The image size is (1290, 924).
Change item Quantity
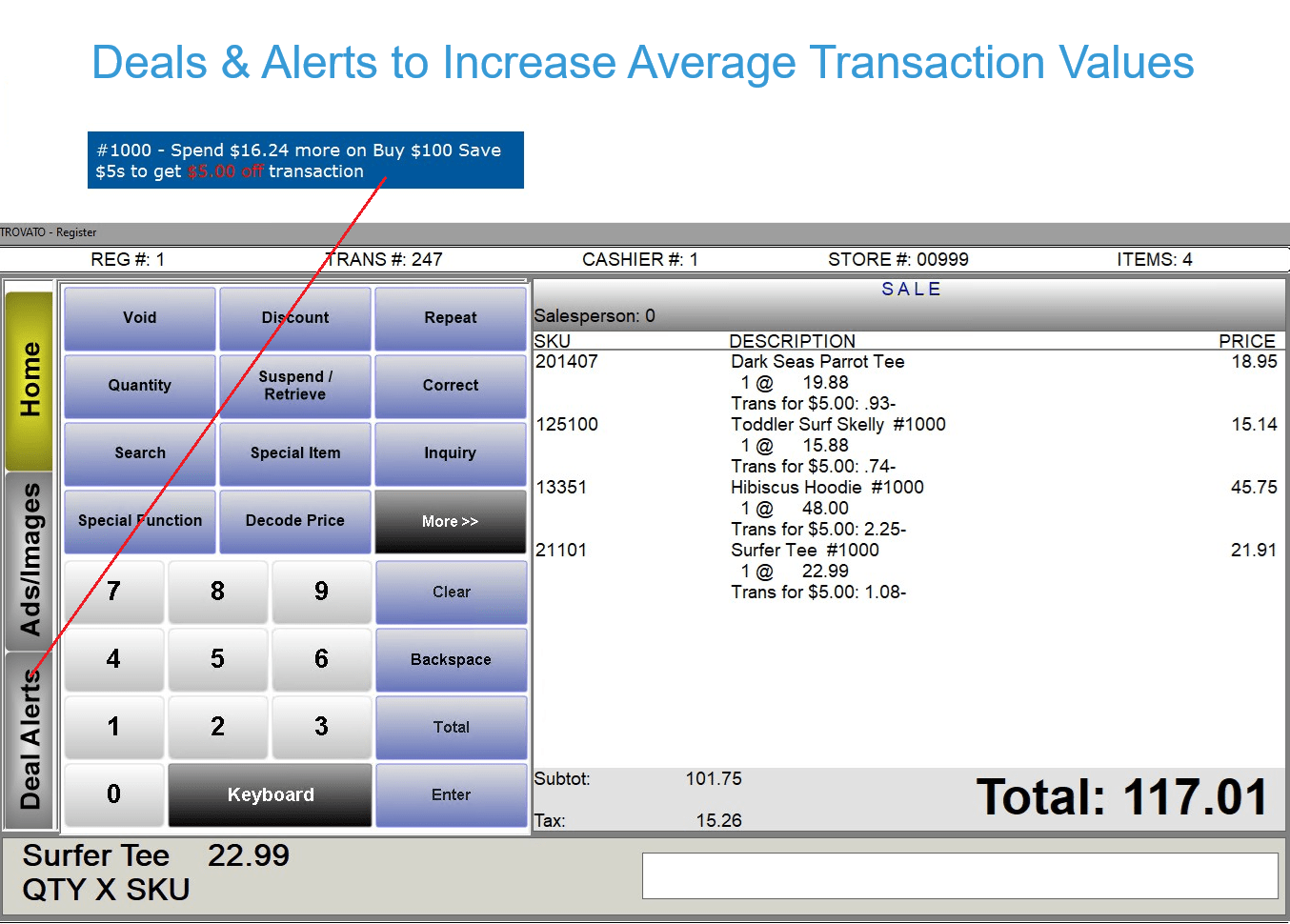point(139,385)
